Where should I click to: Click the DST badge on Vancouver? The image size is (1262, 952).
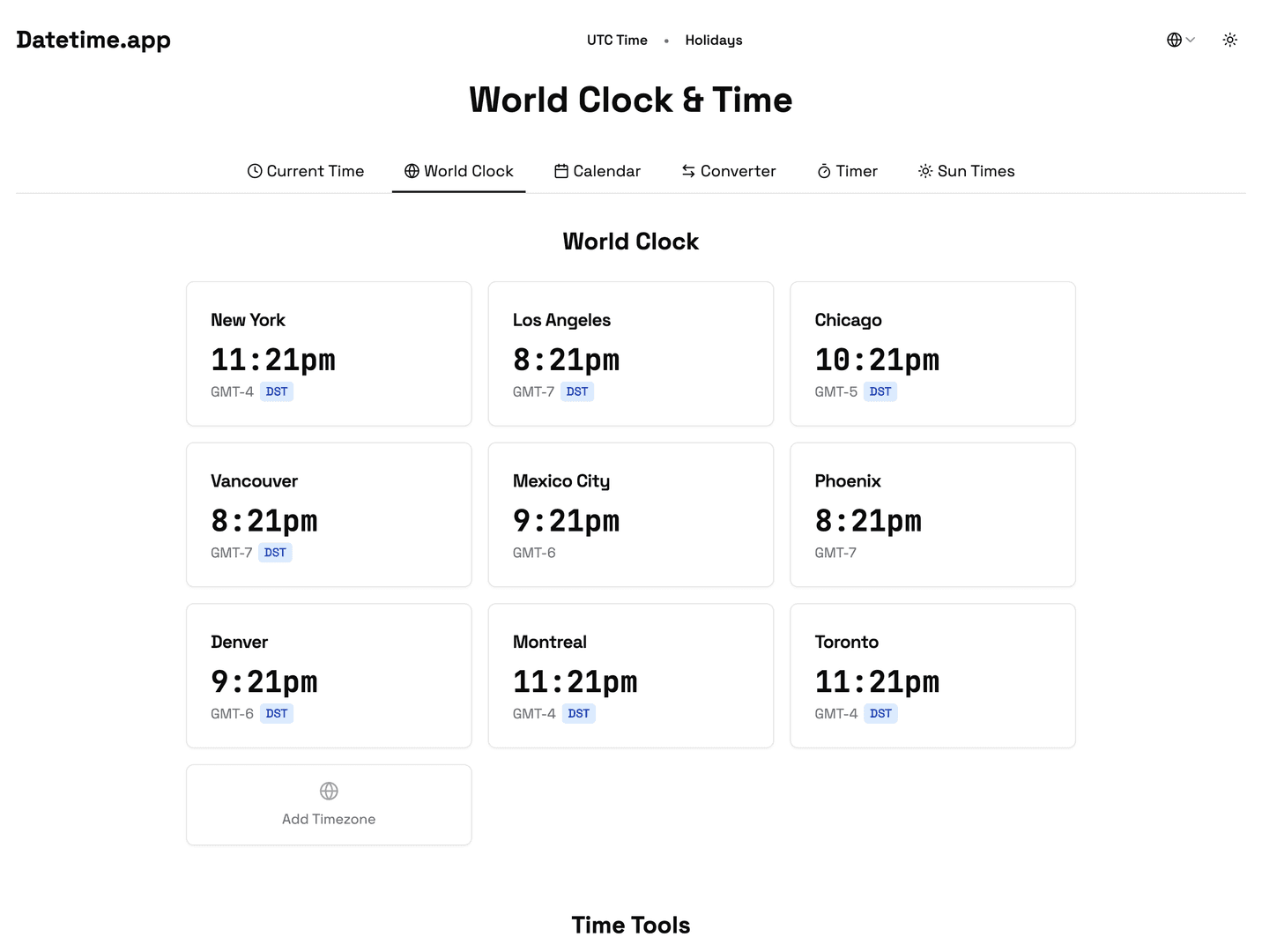pos(275,553)
